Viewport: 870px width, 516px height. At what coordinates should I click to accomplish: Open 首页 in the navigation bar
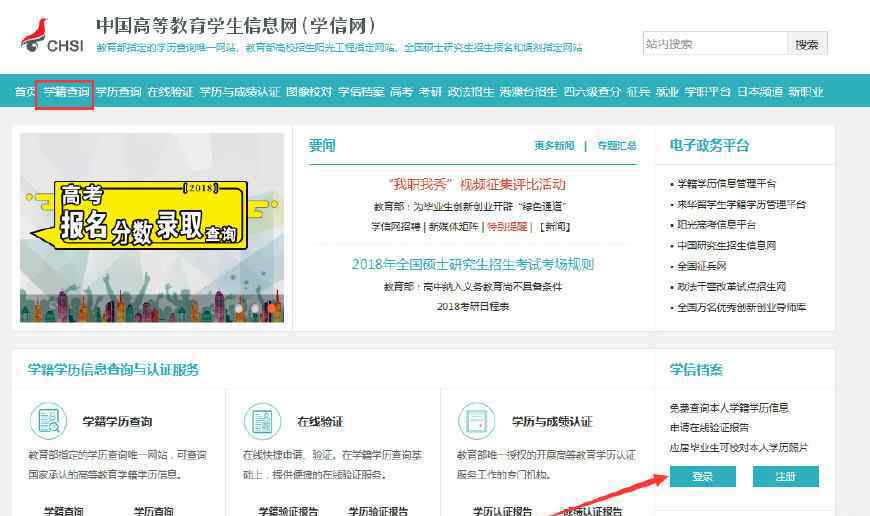24,92
